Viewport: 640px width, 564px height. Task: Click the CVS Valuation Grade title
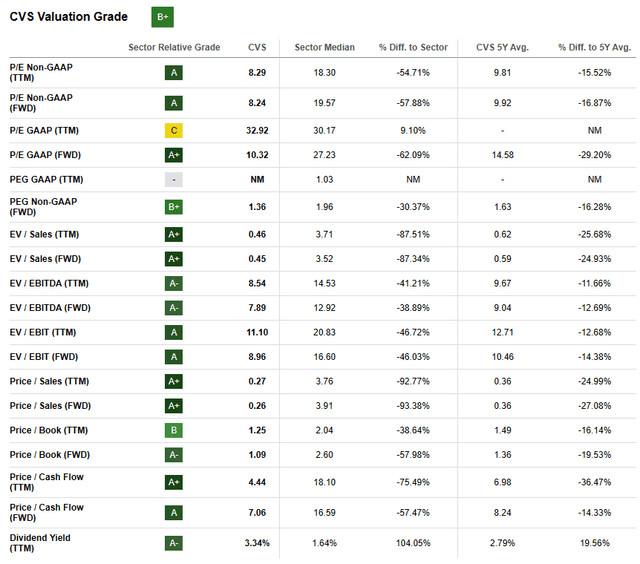[69, 17]
